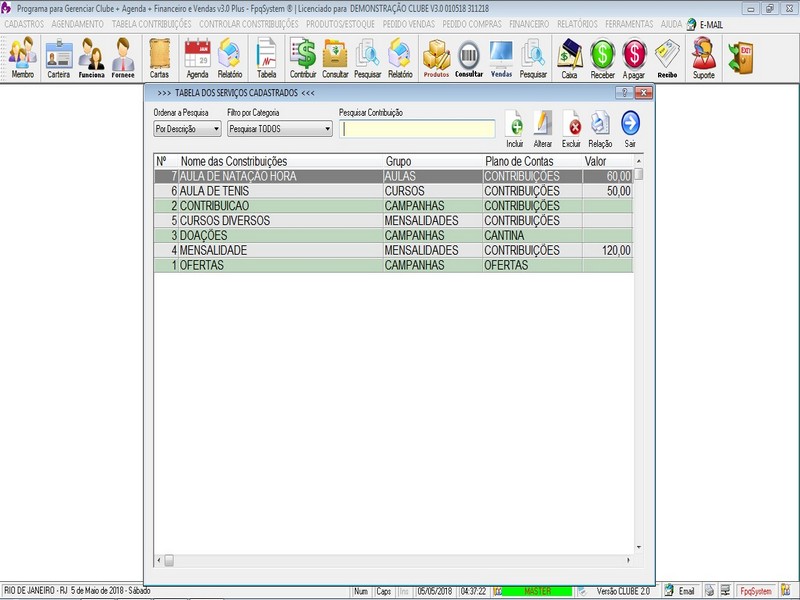Viewport: 800px width, 600px height.
Task: Click the dialog help question button
Action: point(624,93)
